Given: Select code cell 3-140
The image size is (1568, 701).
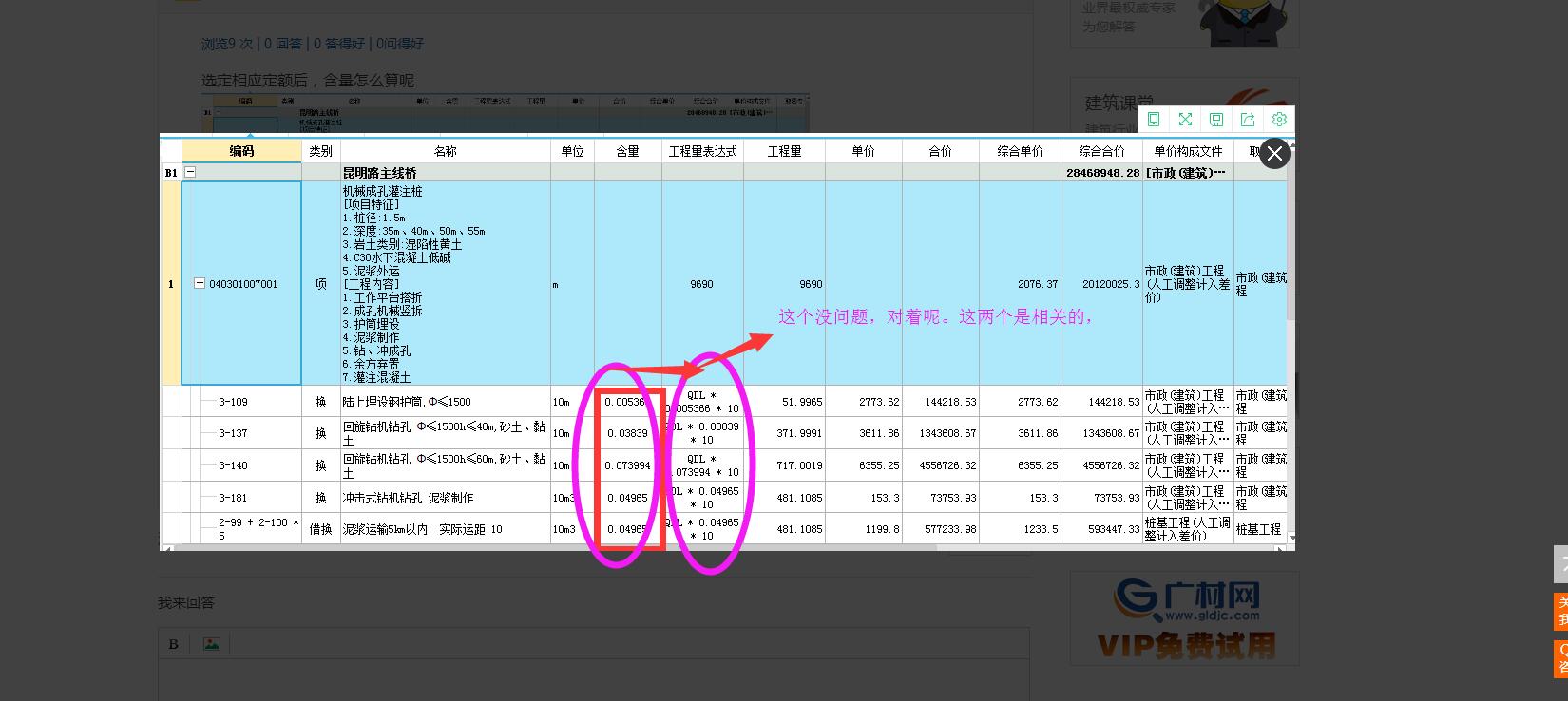Looking at the screenshot, I should 241,465.
